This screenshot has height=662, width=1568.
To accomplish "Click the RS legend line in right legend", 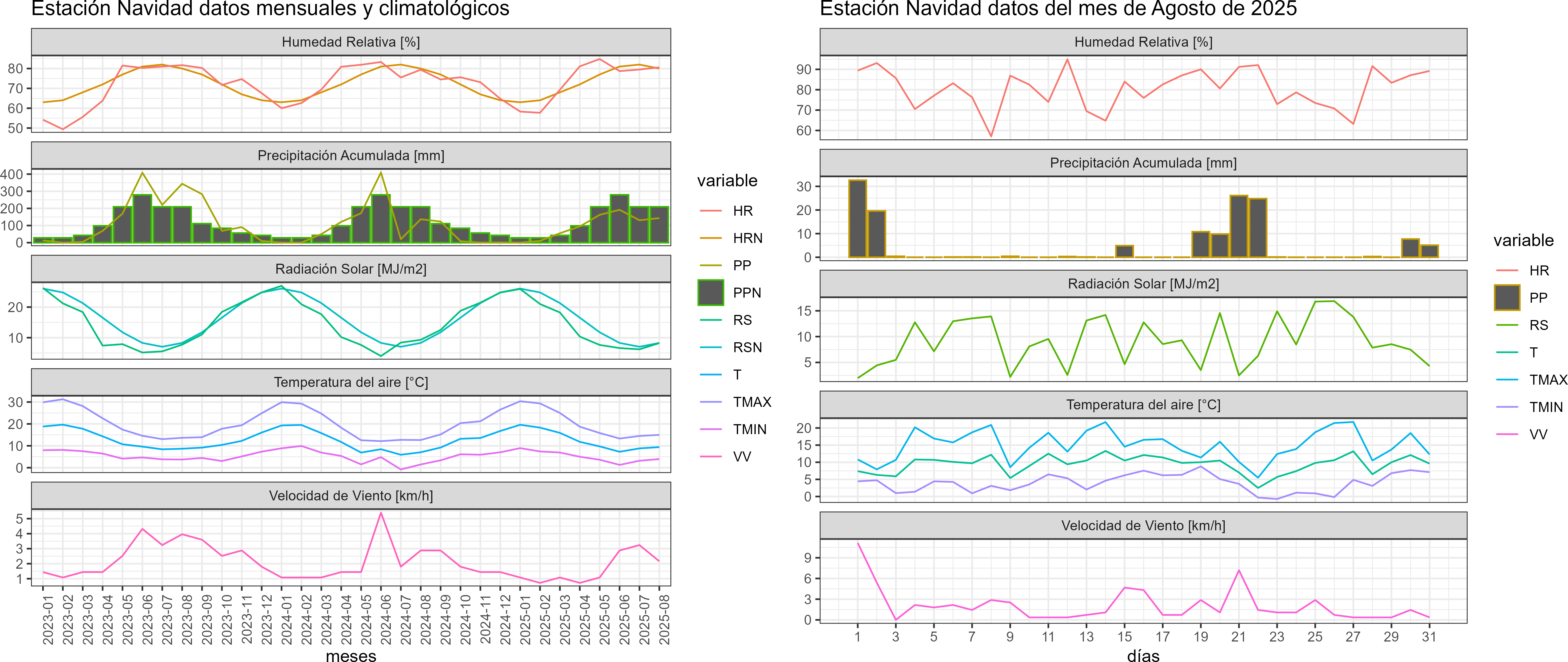I will pyautogui.click(x=1507, y=325).
